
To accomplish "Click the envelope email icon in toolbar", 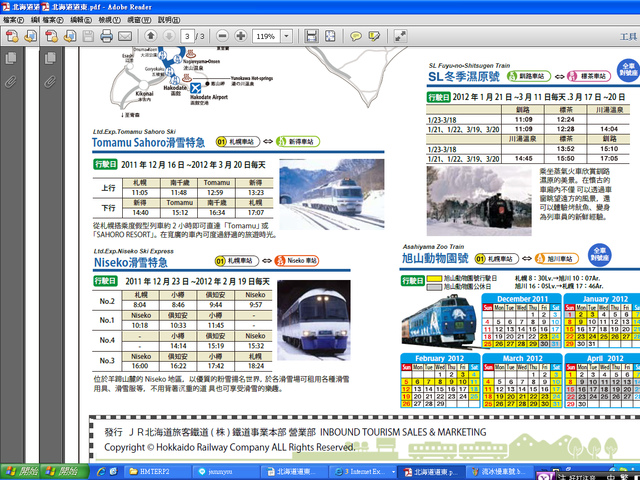I will 124,36.
